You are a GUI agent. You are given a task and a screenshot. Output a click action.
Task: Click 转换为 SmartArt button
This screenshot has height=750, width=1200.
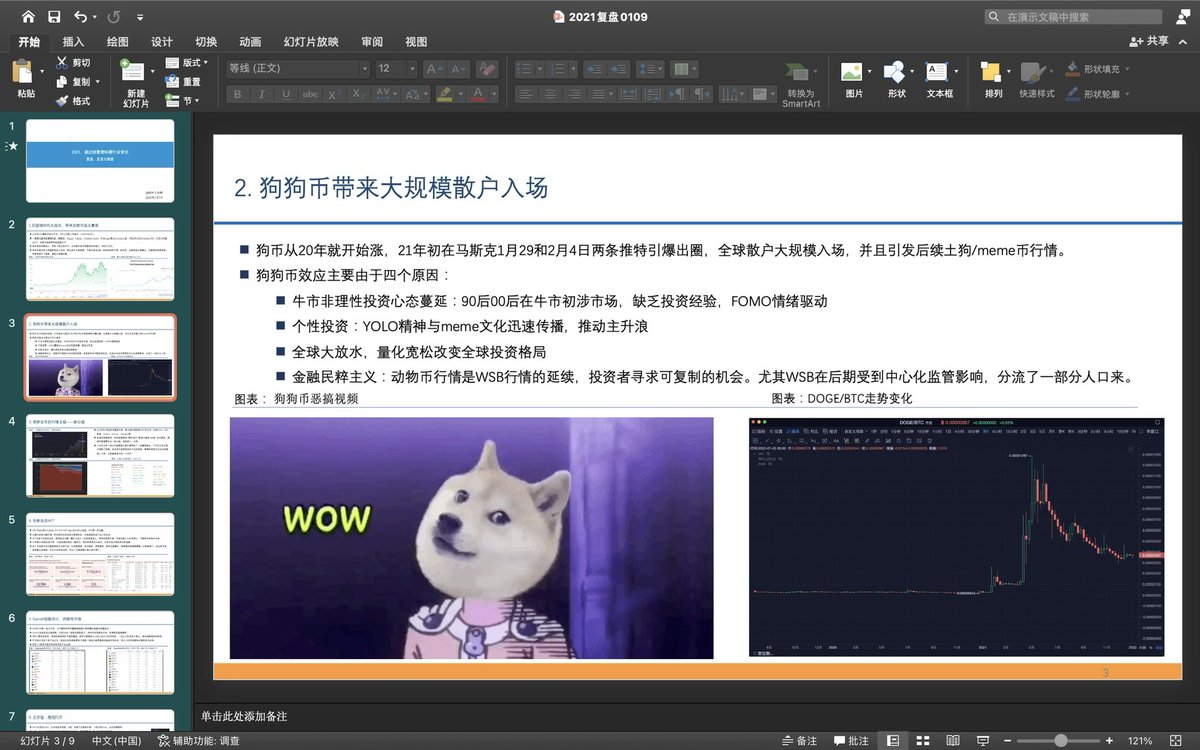[800, 84]
